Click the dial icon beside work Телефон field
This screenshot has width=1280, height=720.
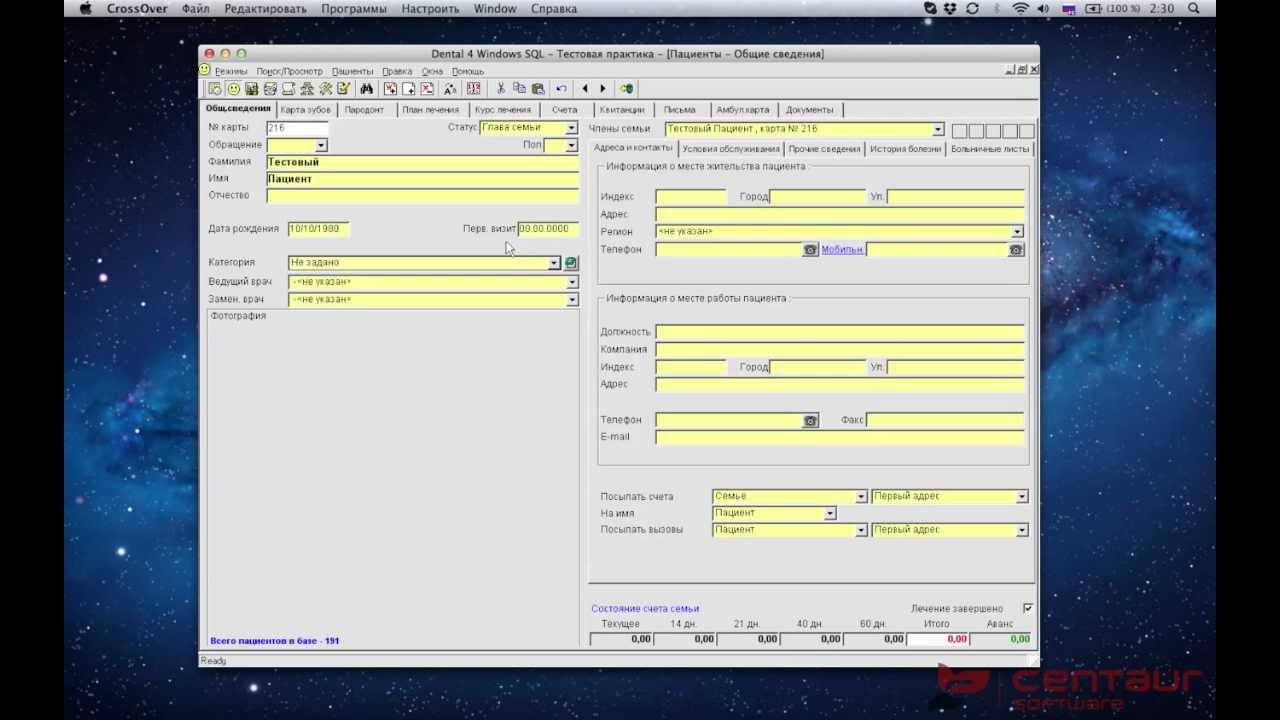811,421
